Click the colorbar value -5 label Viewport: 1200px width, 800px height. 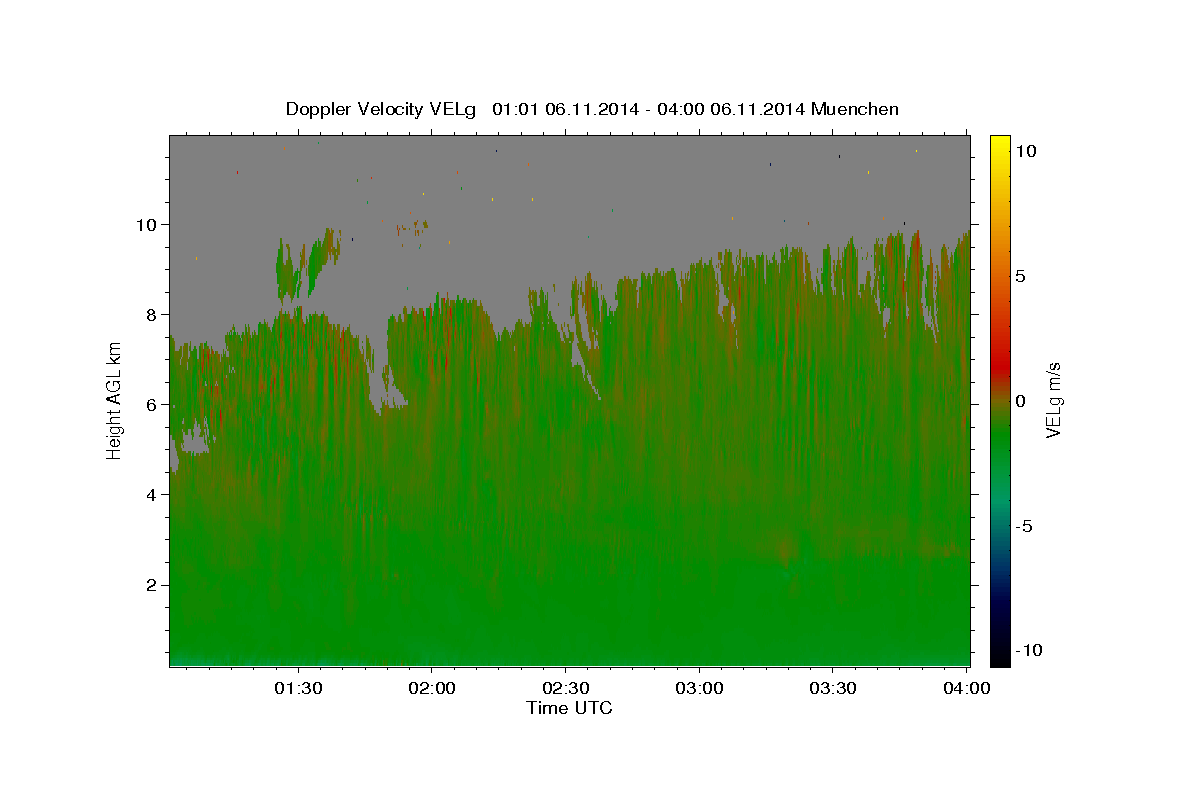[x=1024, y=526]
